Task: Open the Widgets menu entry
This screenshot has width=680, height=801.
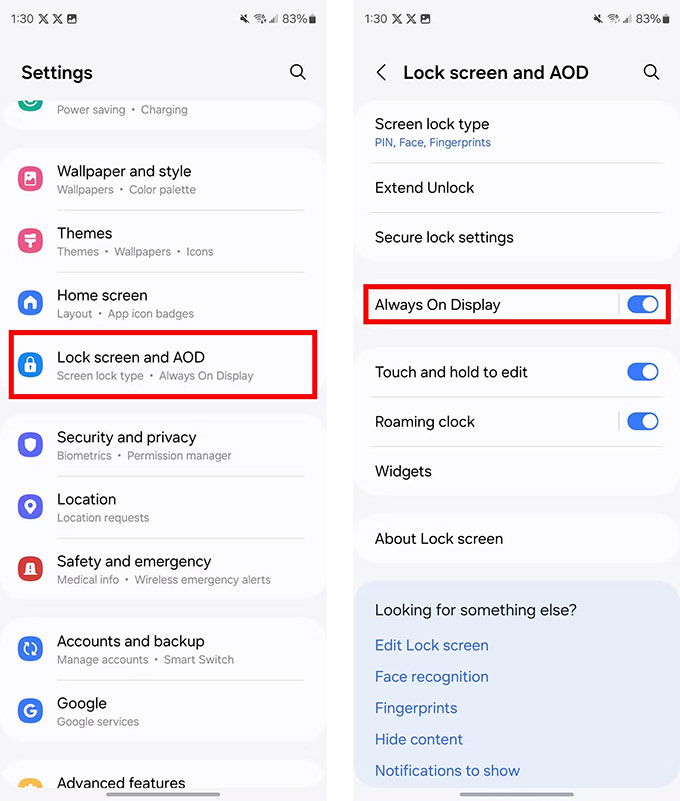Action: pos(517,471)
